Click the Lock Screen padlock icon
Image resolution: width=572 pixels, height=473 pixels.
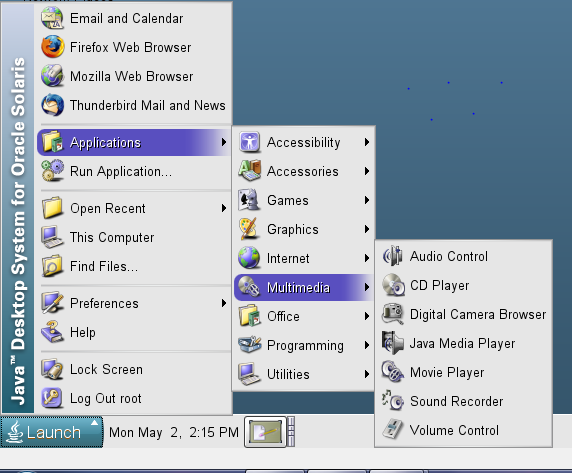pyautogui.click(x=52, y=369)
